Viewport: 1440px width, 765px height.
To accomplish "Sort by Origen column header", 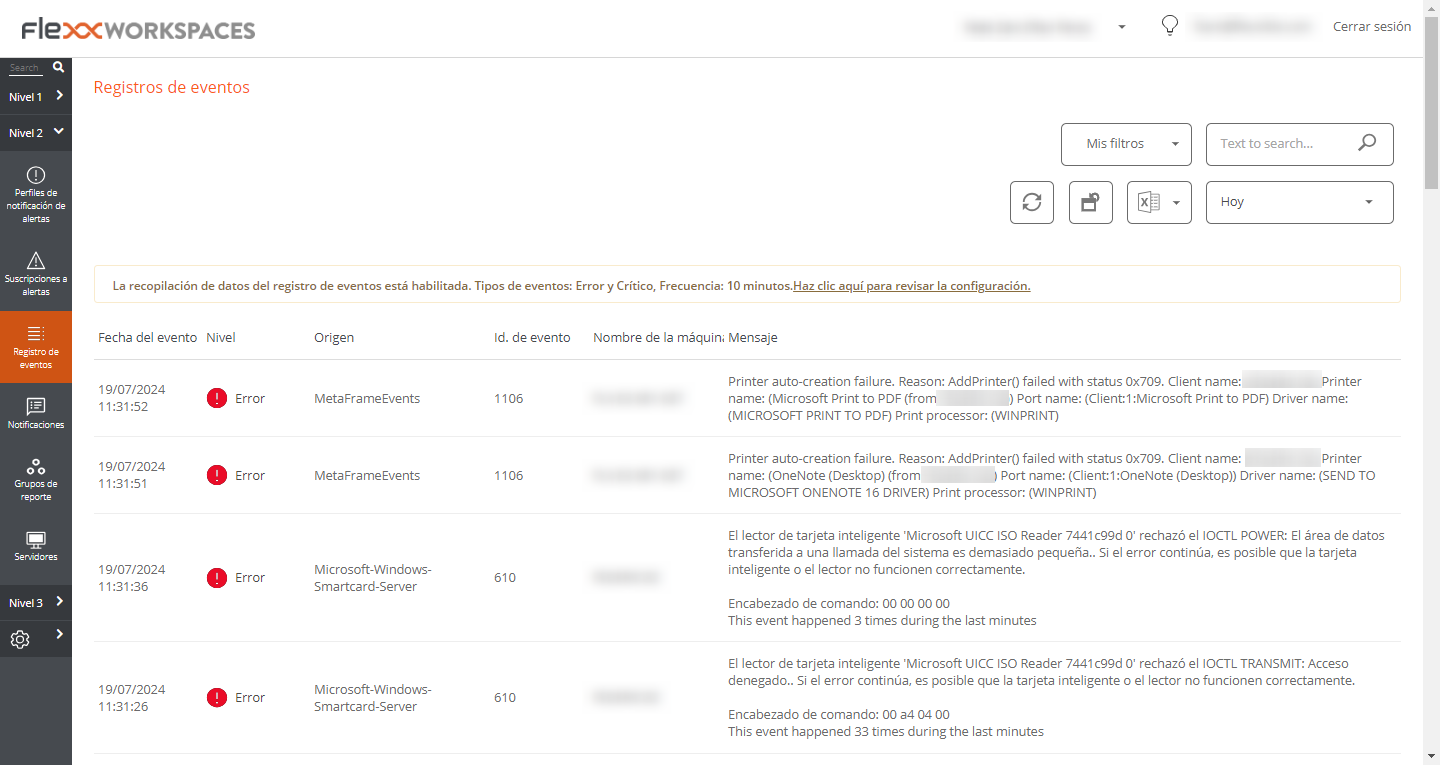I will click(x=334, y=338).
